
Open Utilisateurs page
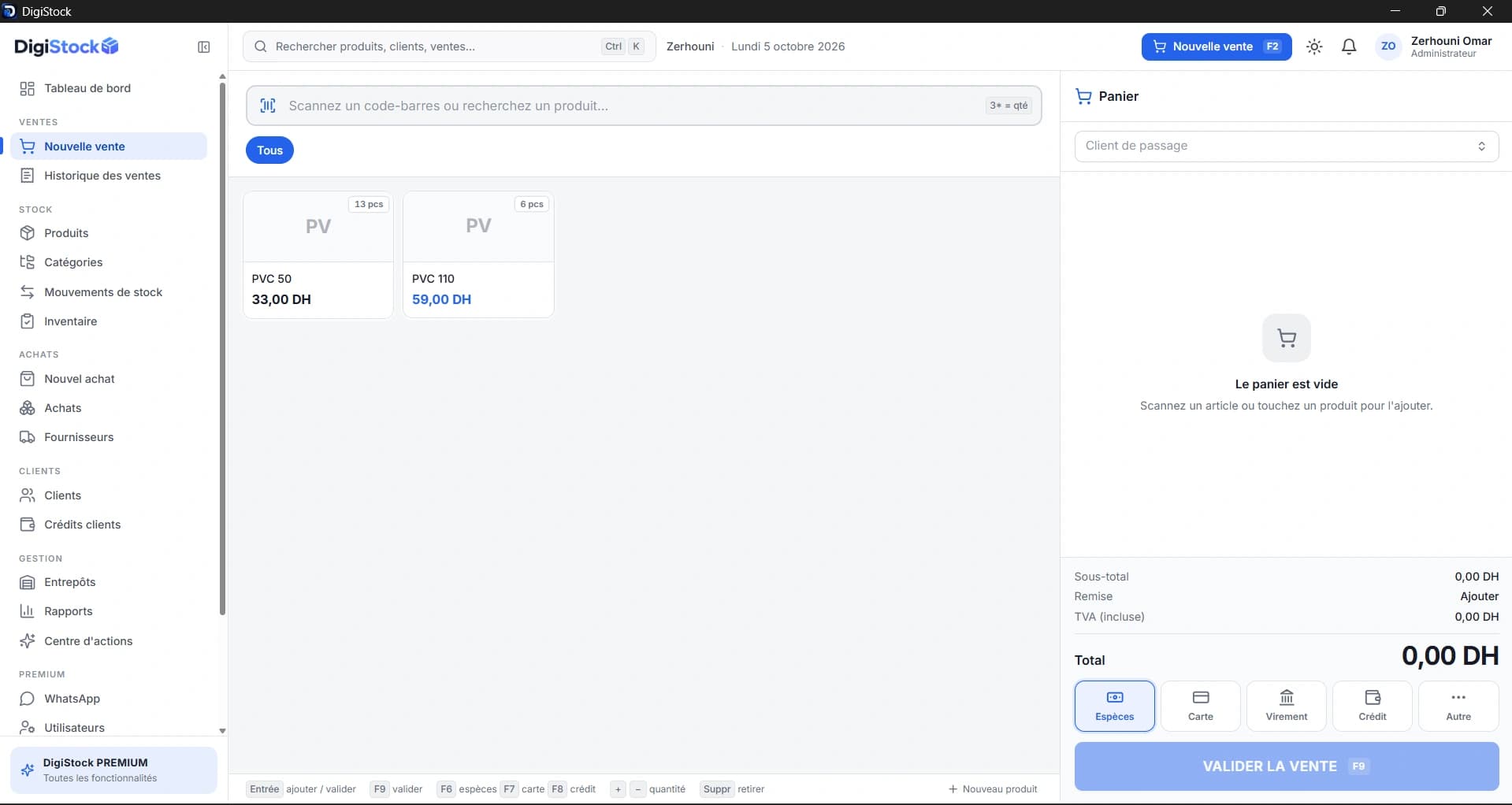[109, 727]
